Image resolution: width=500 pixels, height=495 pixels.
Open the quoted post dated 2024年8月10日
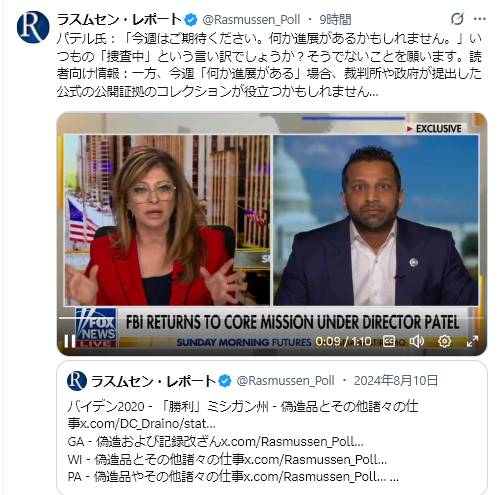(x=272, y=427)
